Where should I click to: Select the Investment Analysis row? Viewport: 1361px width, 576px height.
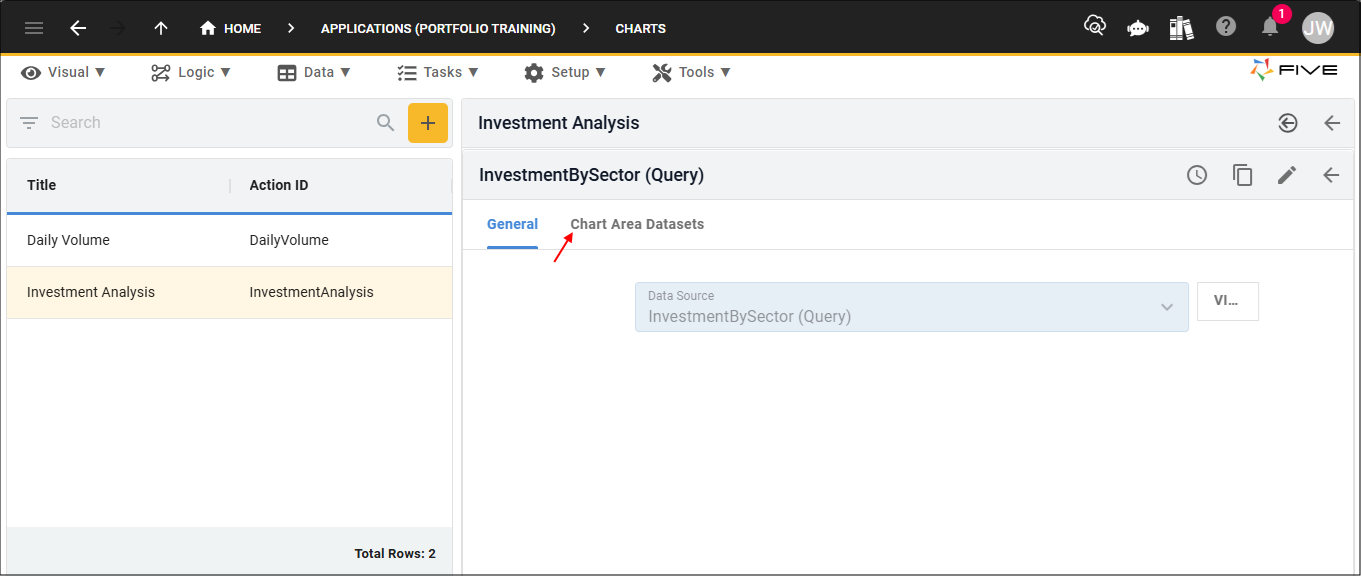click(x=229, y=292)
